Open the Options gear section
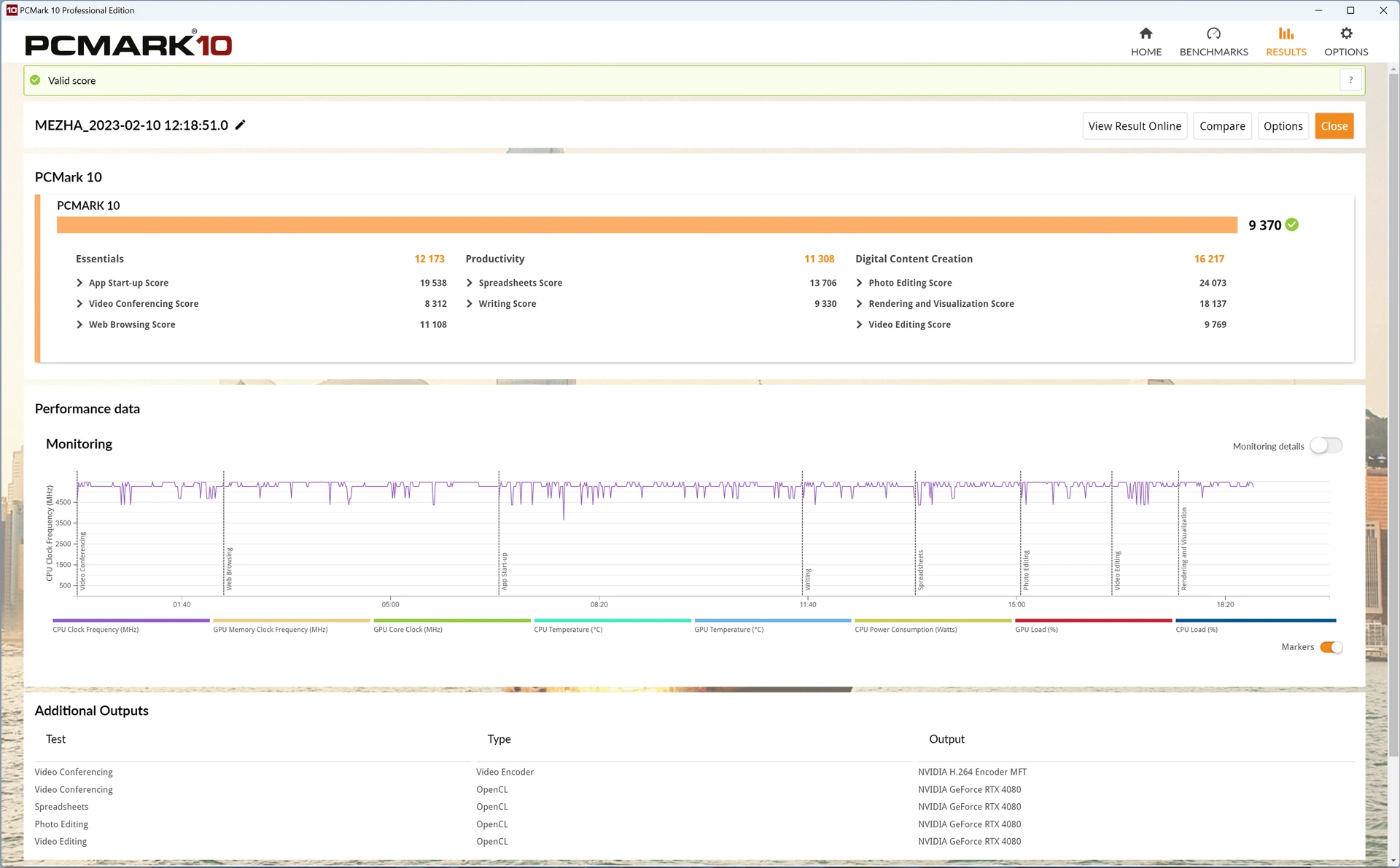The width and height of the screenshot is (1400, 868). 1345,42
